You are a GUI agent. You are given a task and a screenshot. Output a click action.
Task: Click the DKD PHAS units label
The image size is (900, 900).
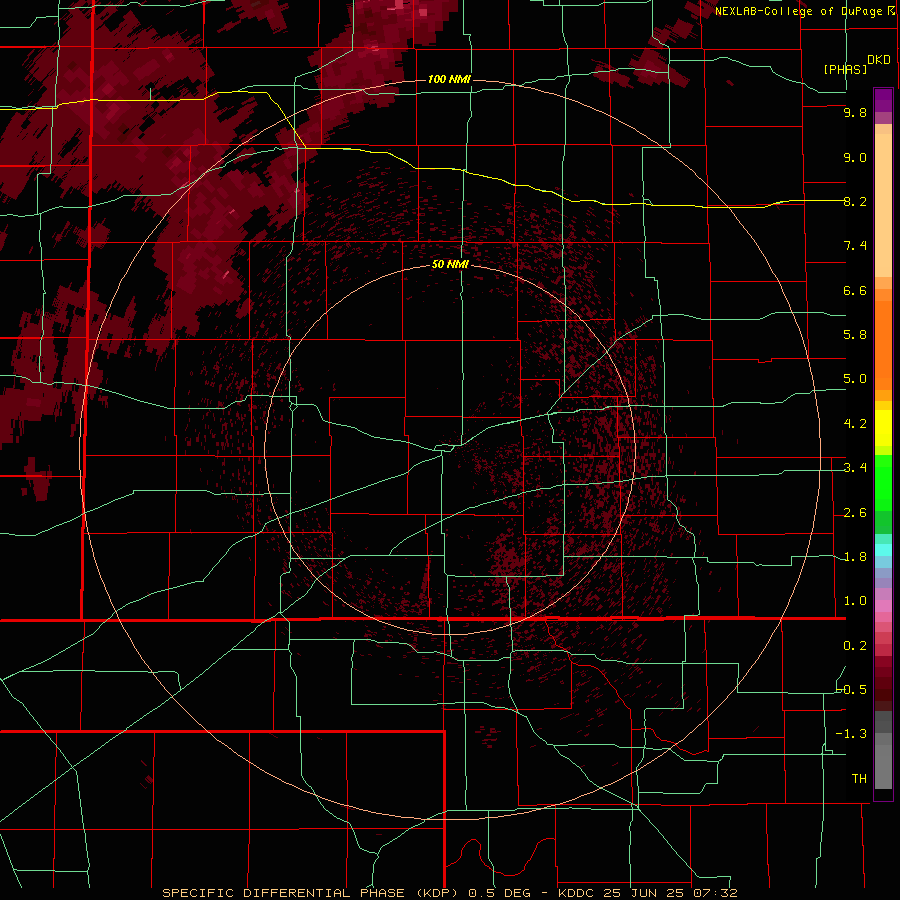click(857, 64)
